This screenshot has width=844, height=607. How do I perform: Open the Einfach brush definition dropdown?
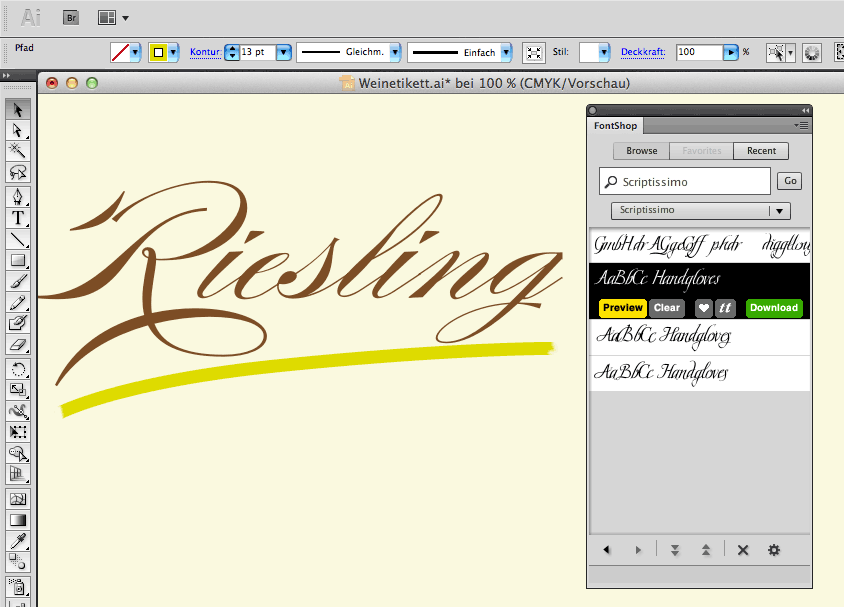tap(507, 52)
